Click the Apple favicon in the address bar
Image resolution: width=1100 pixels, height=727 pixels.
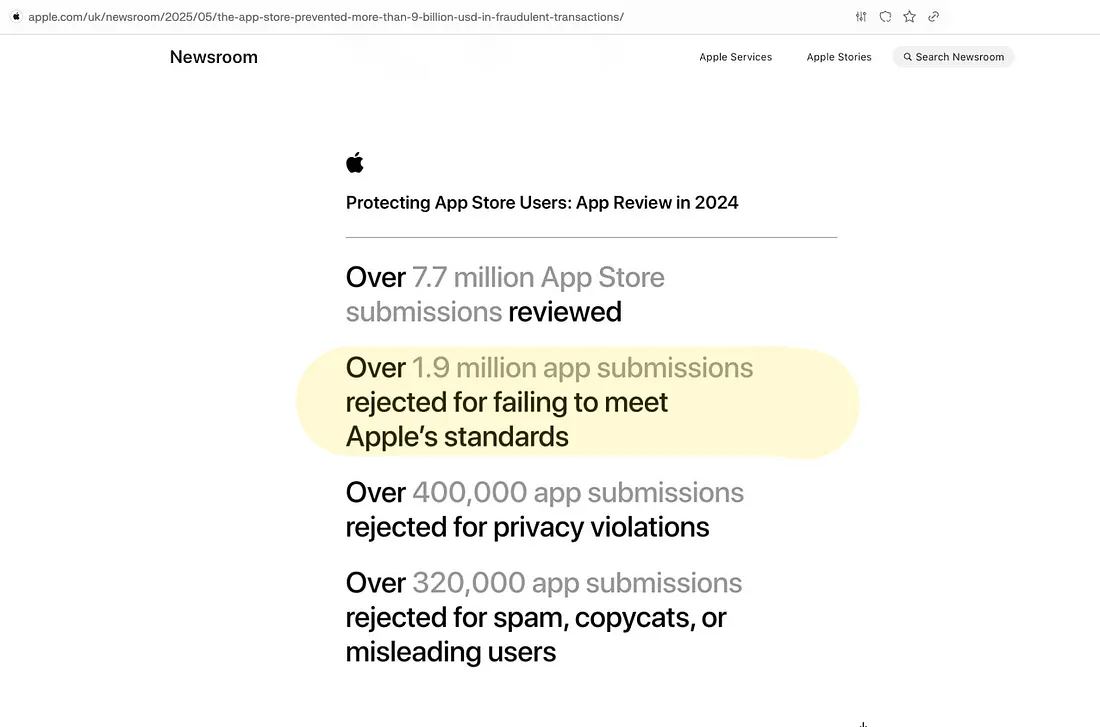point(16,16)
